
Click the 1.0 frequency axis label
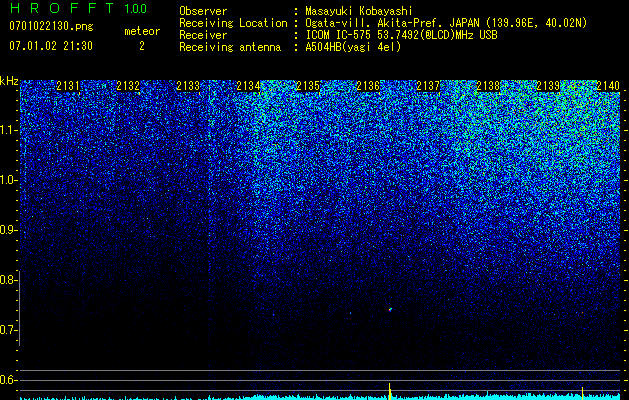pyautogui.click(x=8, y=180)
